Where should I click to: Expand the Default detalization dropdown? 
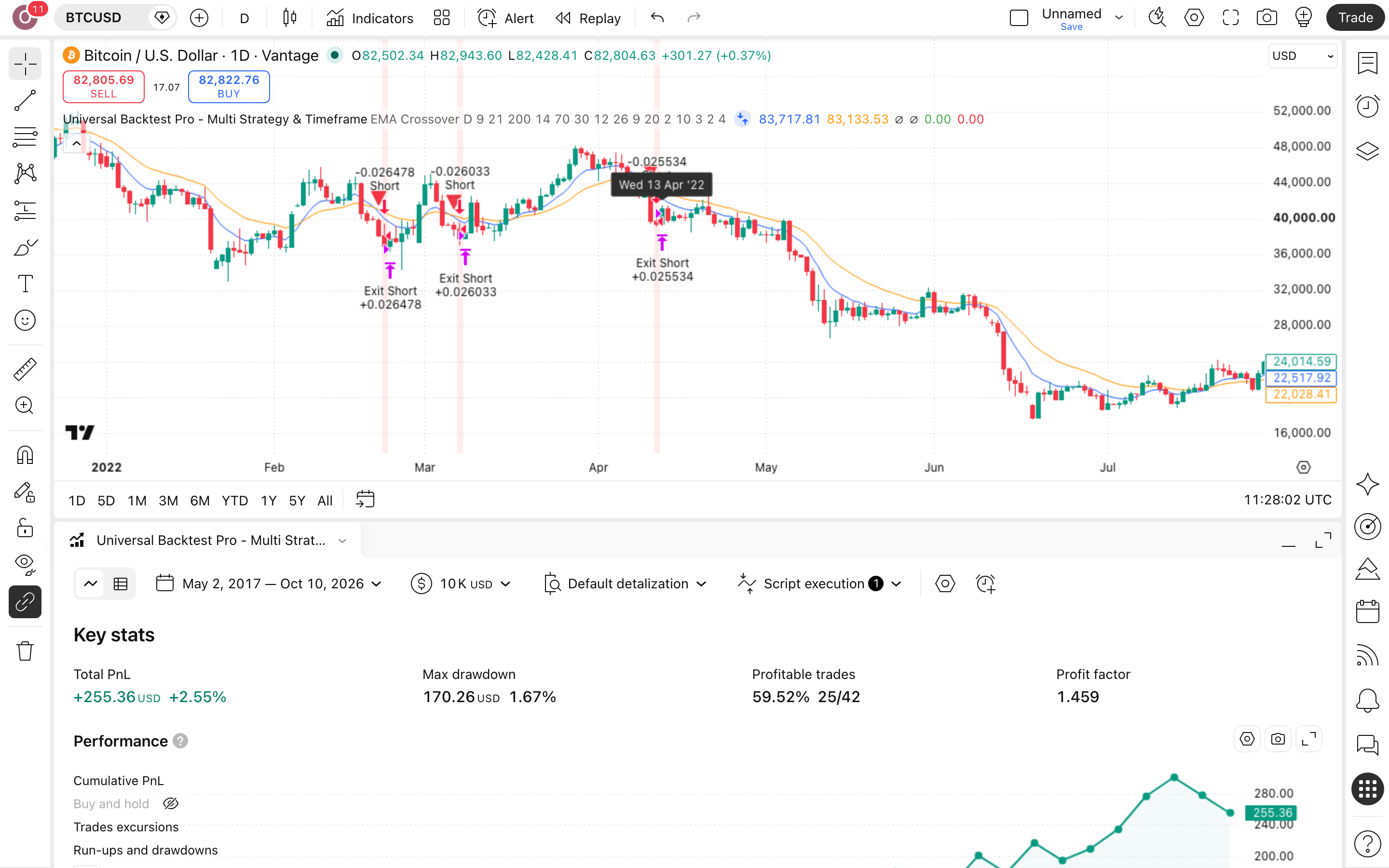[x=625, y=584]
